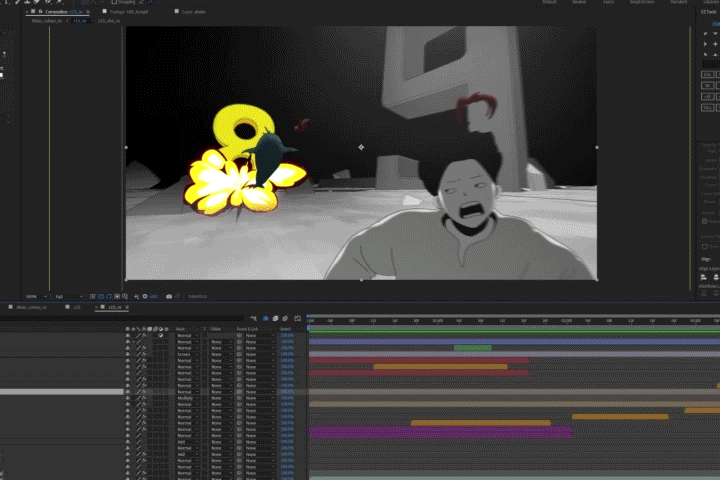Image resolution: width=720 pixels, height=480 pixels.
Task: Click the Mode column header
Action: pyautogui.click(x=180, y=329)
